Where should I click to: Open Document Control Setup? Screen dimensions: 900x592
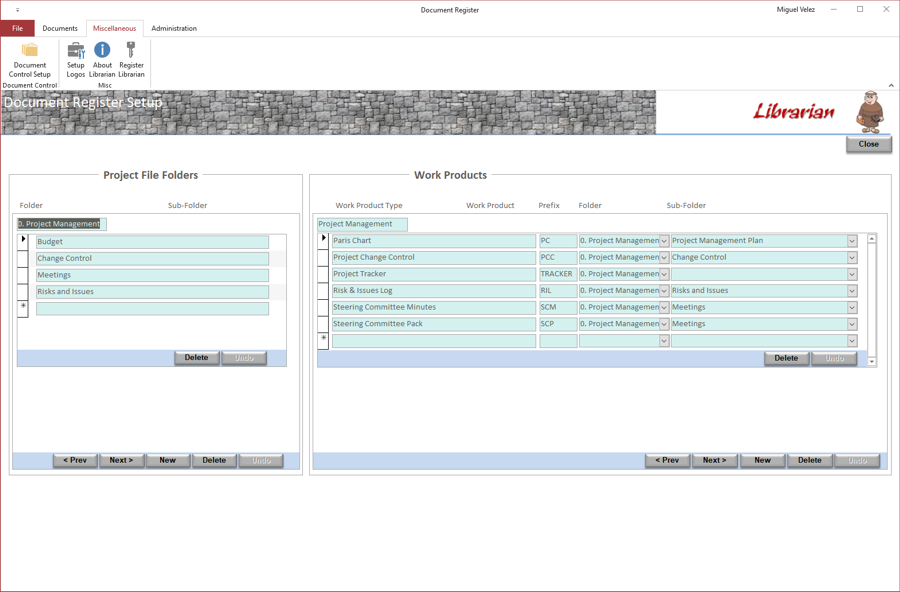click(30, 60)
